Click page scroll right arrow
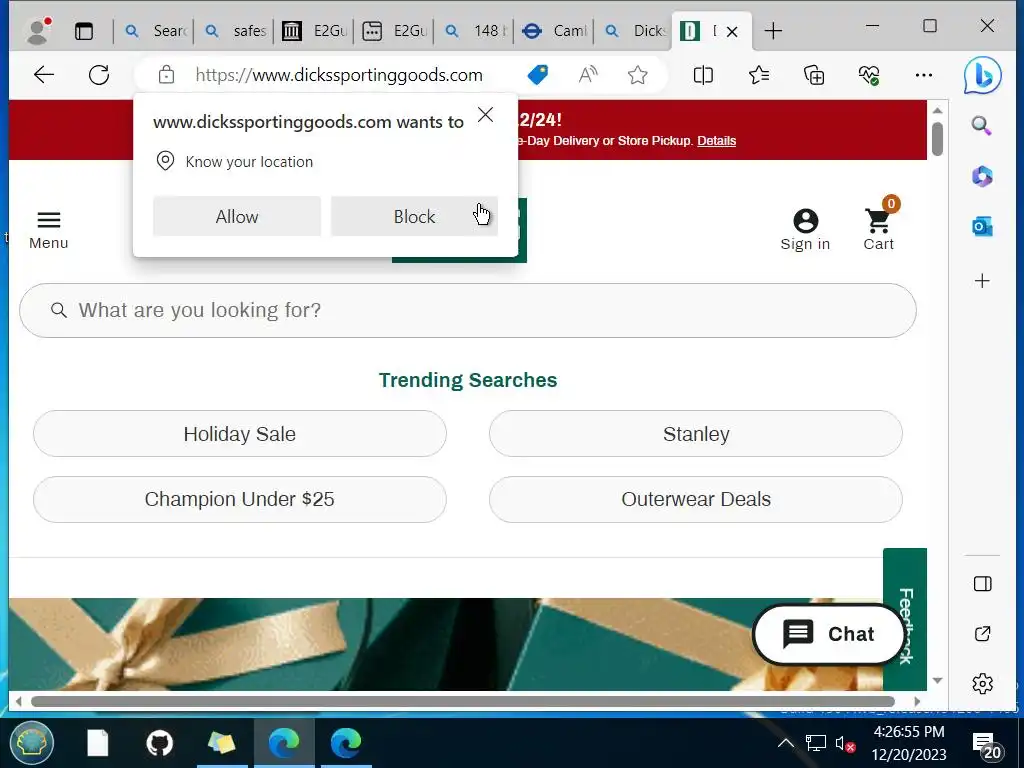Viewport: 1024px width, 768px height. point(917,701)
